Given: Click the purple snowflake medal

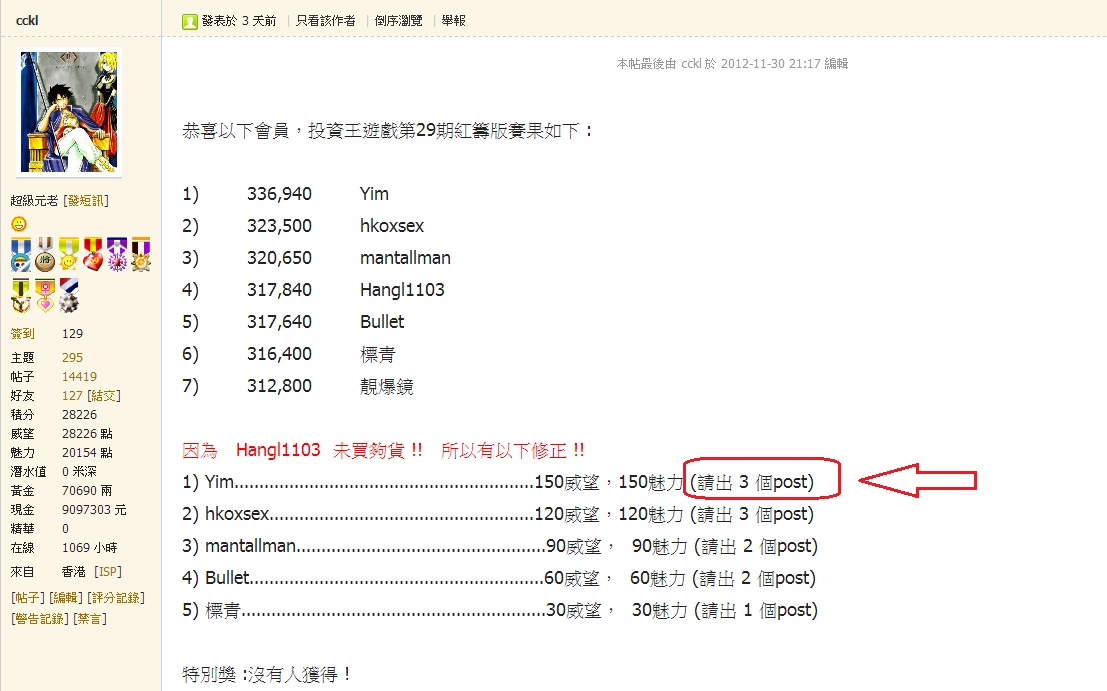Looking at the screenshot, I should [x=117, y=255].
